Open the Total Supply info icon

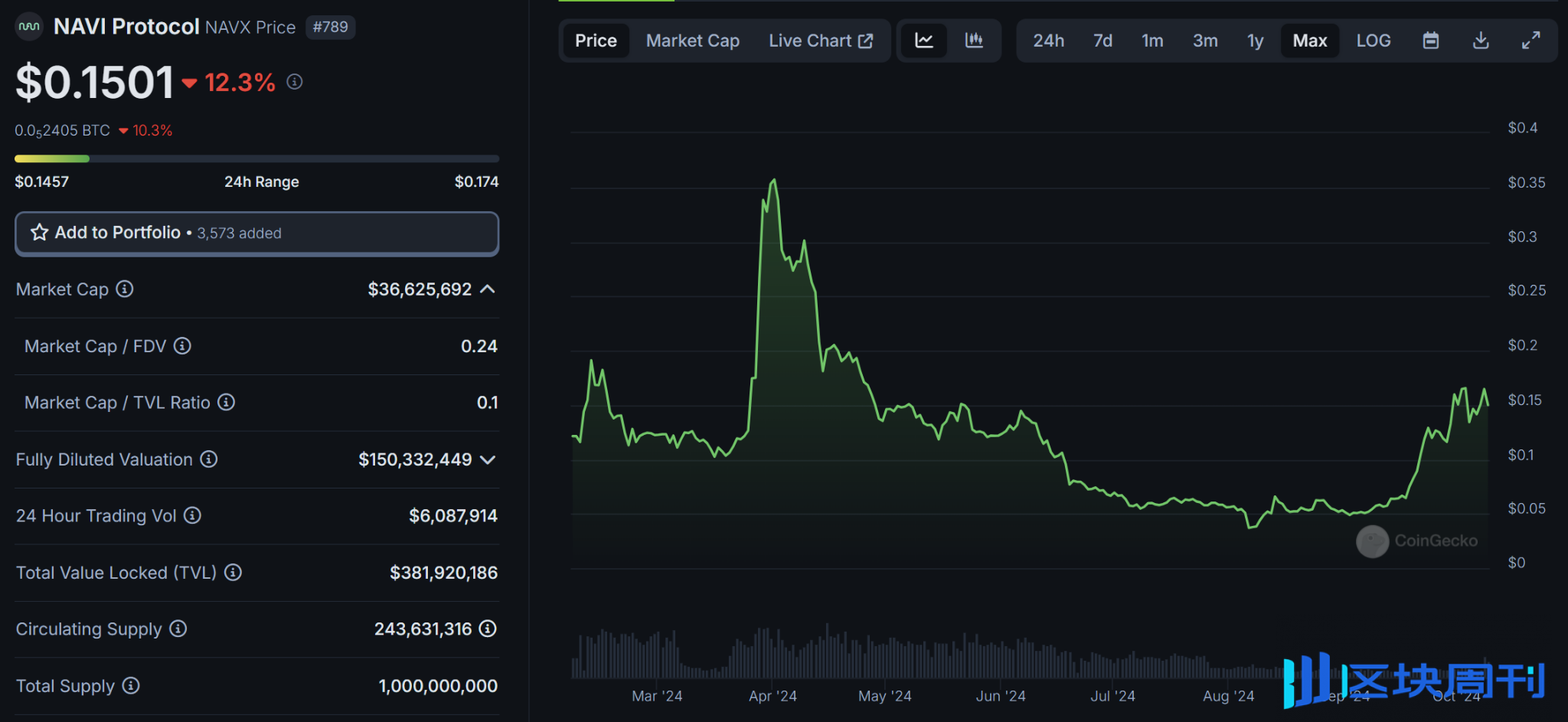point(131,686)
